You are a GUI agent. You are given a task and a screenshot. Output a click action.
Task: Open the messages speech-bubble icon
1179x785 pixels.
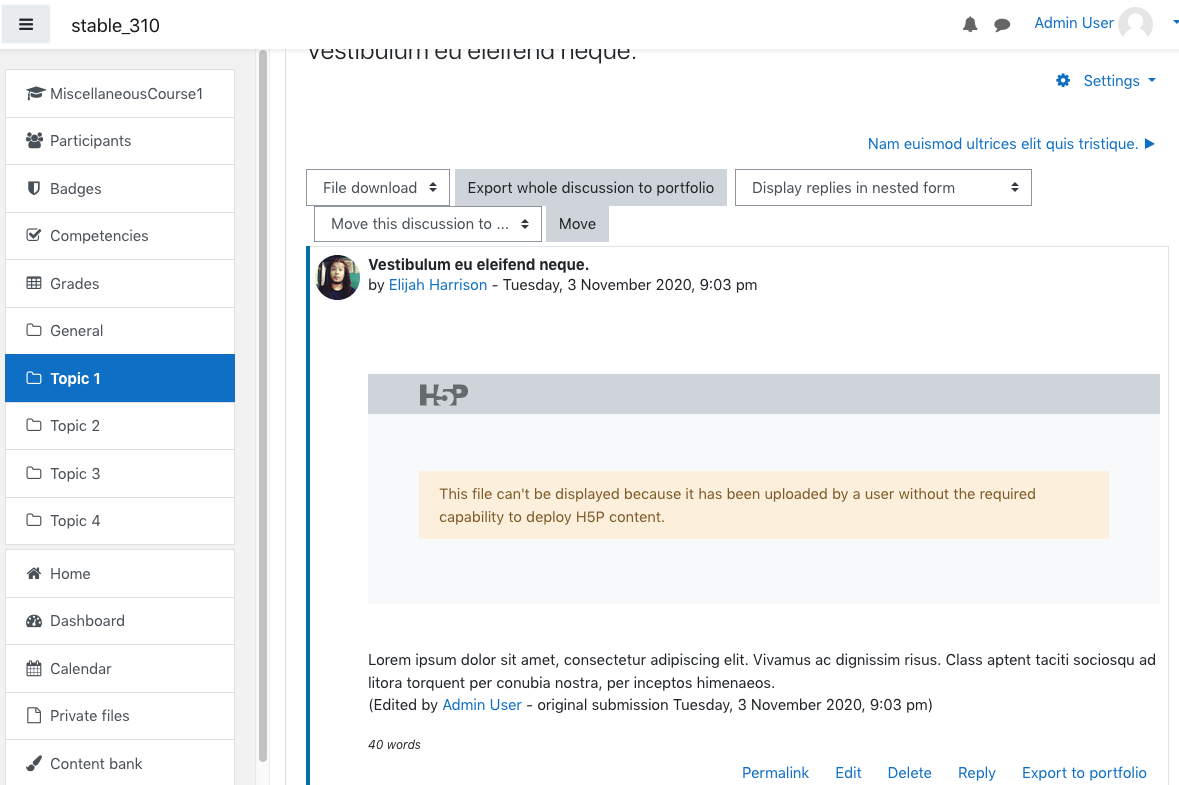tap(1002, 25)
